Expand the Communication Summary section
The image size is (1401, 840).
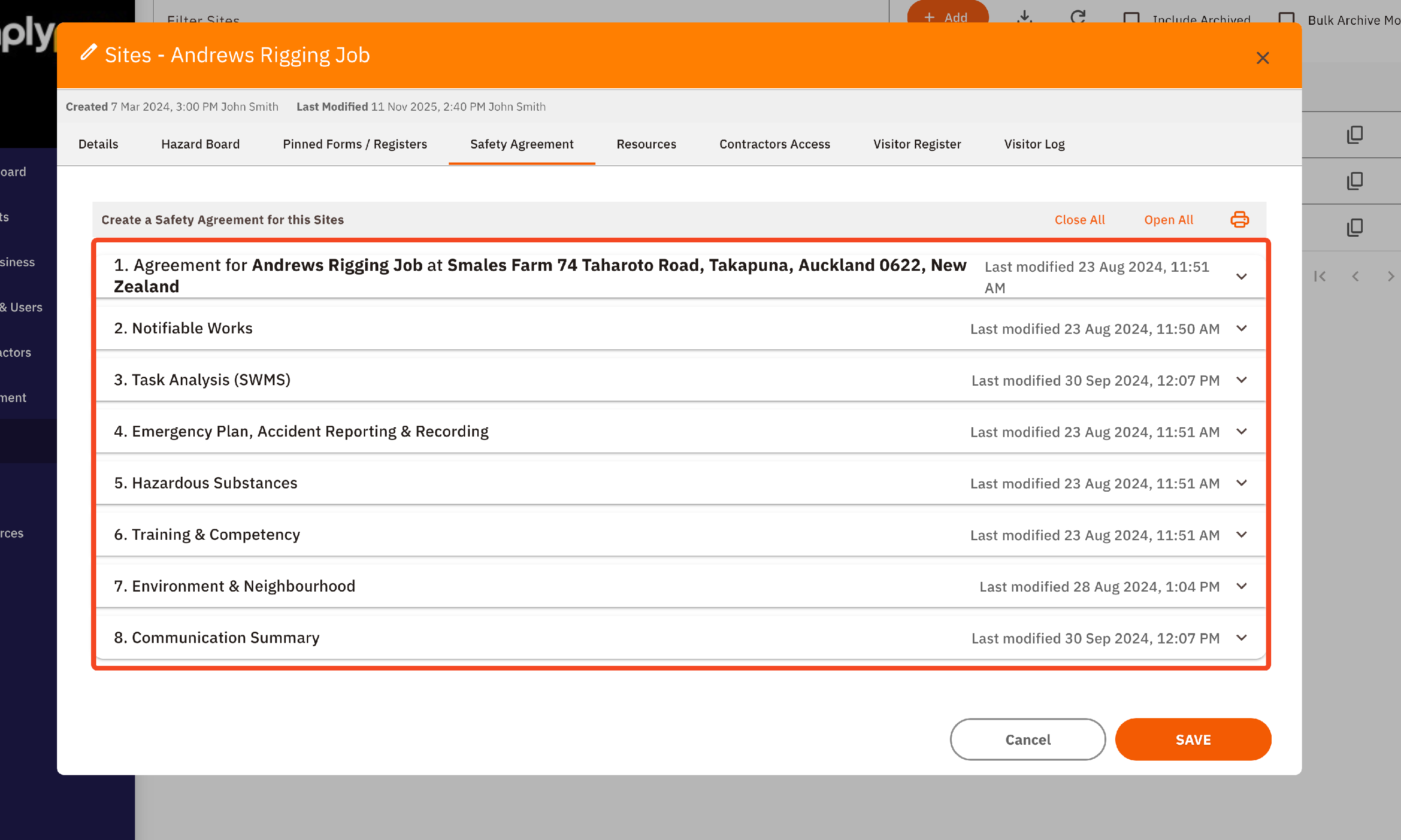pyautogui.click(x=1241, y=637)
